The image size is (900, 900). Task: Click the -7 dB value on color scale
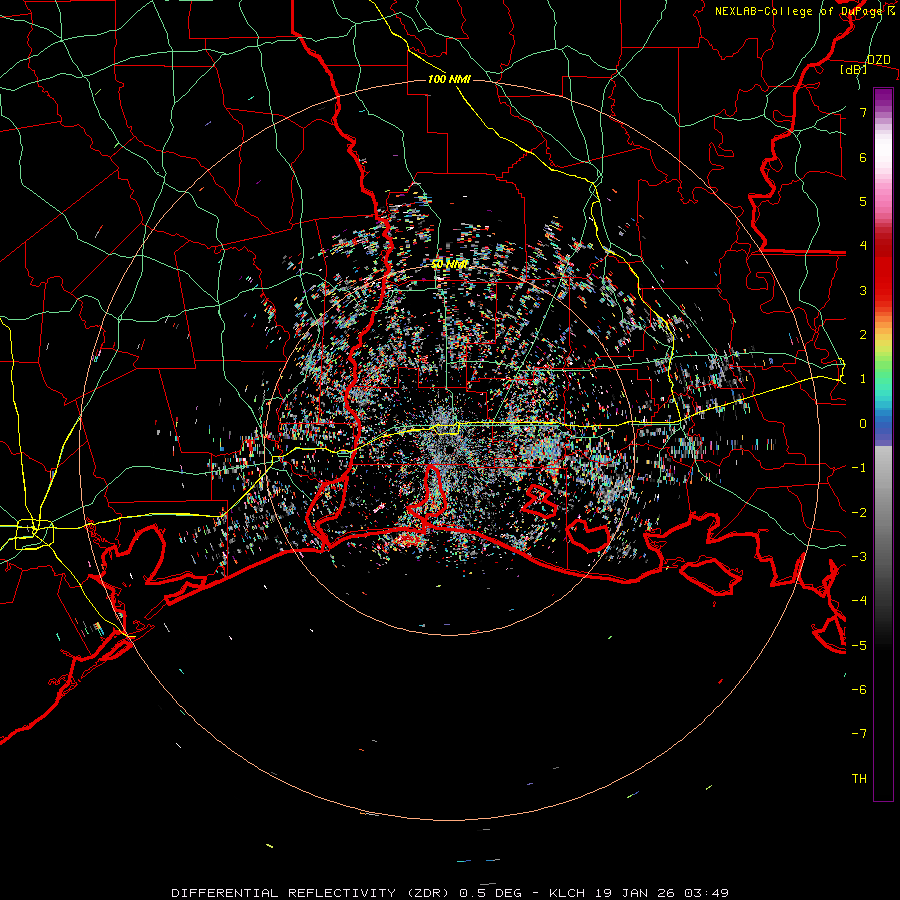(x=859, y=734)
